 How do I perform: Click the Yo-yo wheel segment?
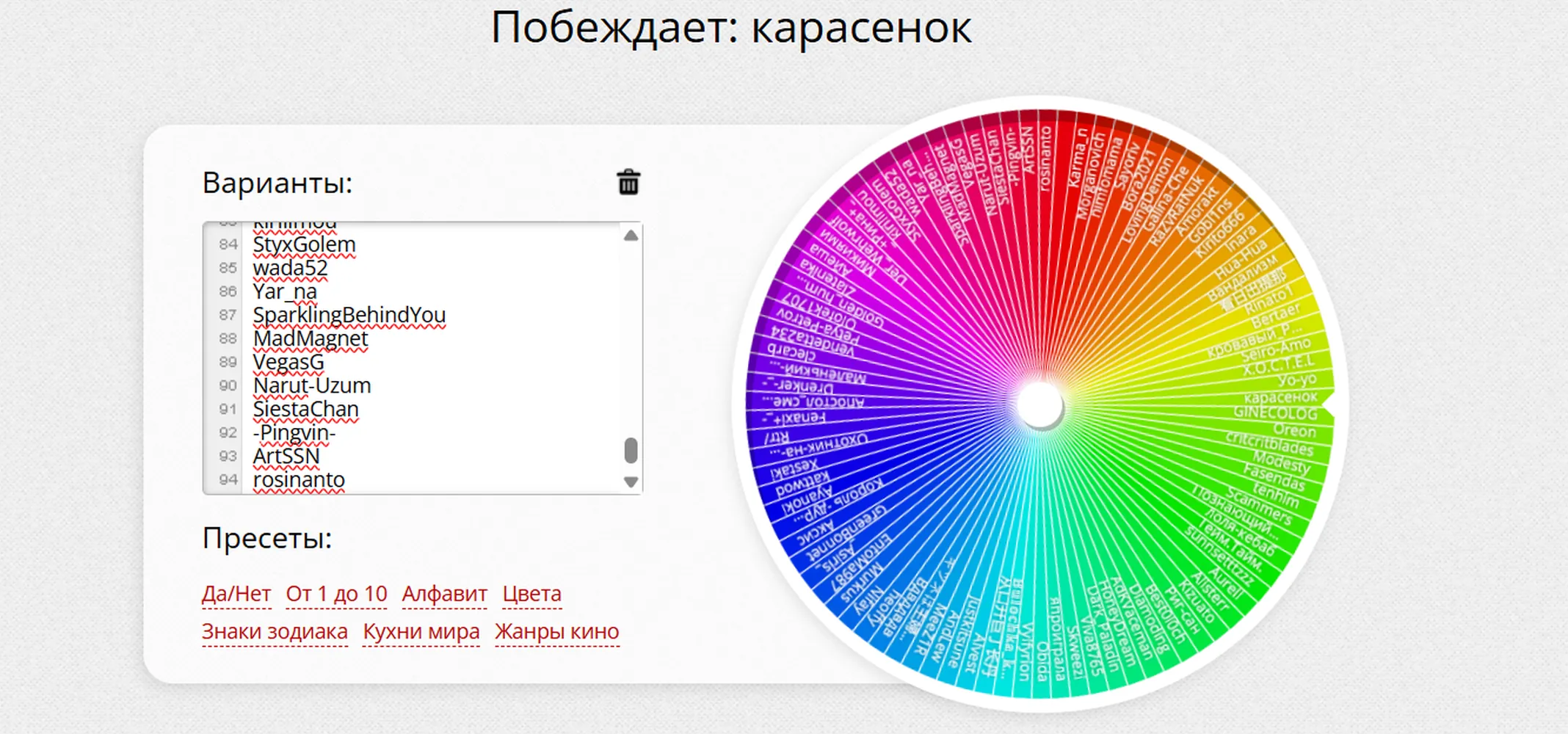(x=1296, y=379)
